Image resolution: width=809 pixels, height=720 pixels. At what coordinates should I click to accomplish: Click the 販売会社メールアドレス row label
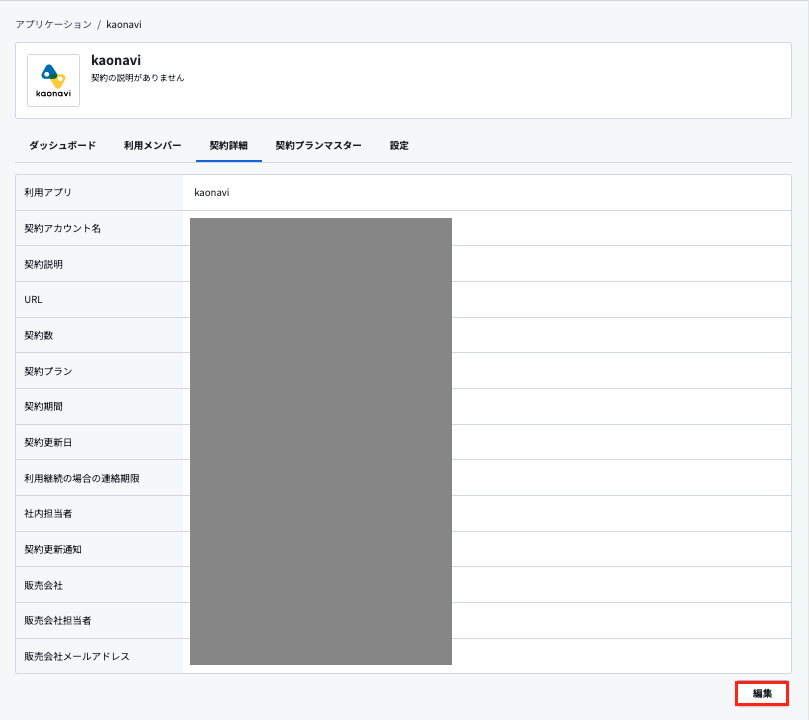click(77, 656)
